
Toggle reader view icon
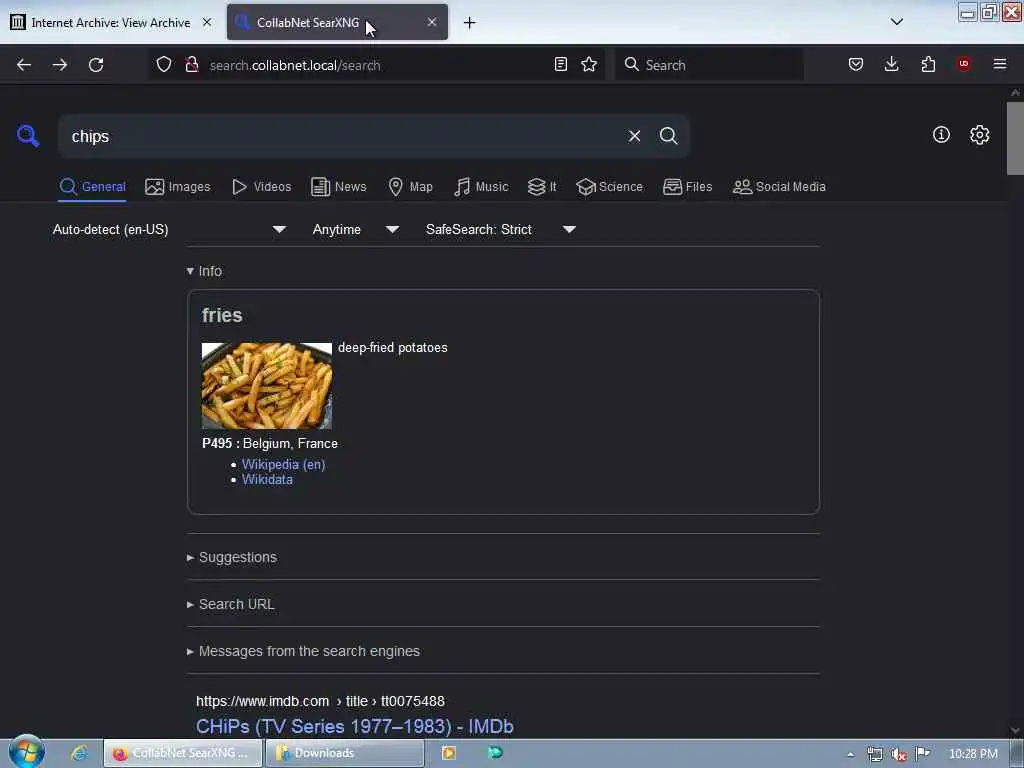tap(560, 65)
